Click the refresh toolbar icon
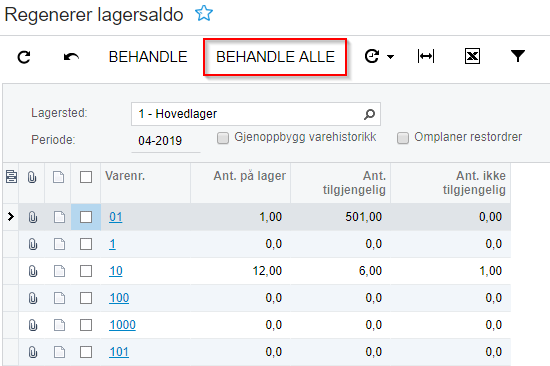Viewport: 550px width, 366px height. (24, 57)
